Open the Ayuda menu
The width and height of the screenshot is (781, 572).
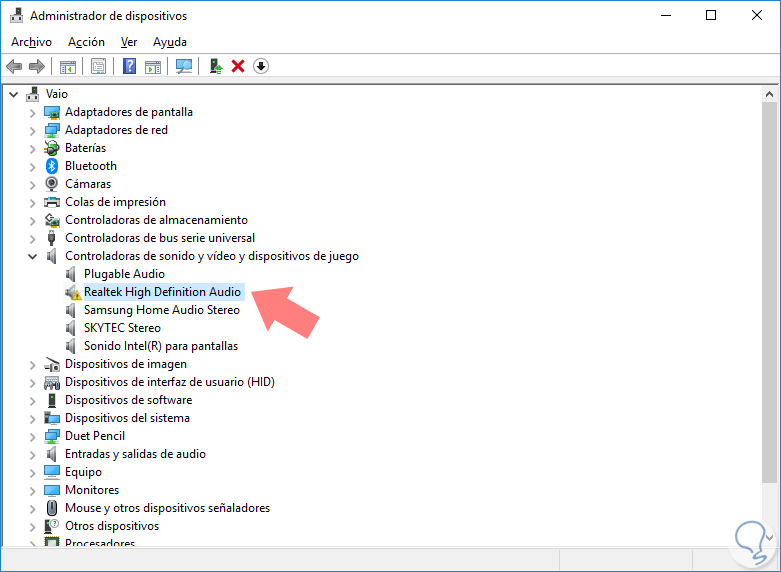tap(170, 42)
